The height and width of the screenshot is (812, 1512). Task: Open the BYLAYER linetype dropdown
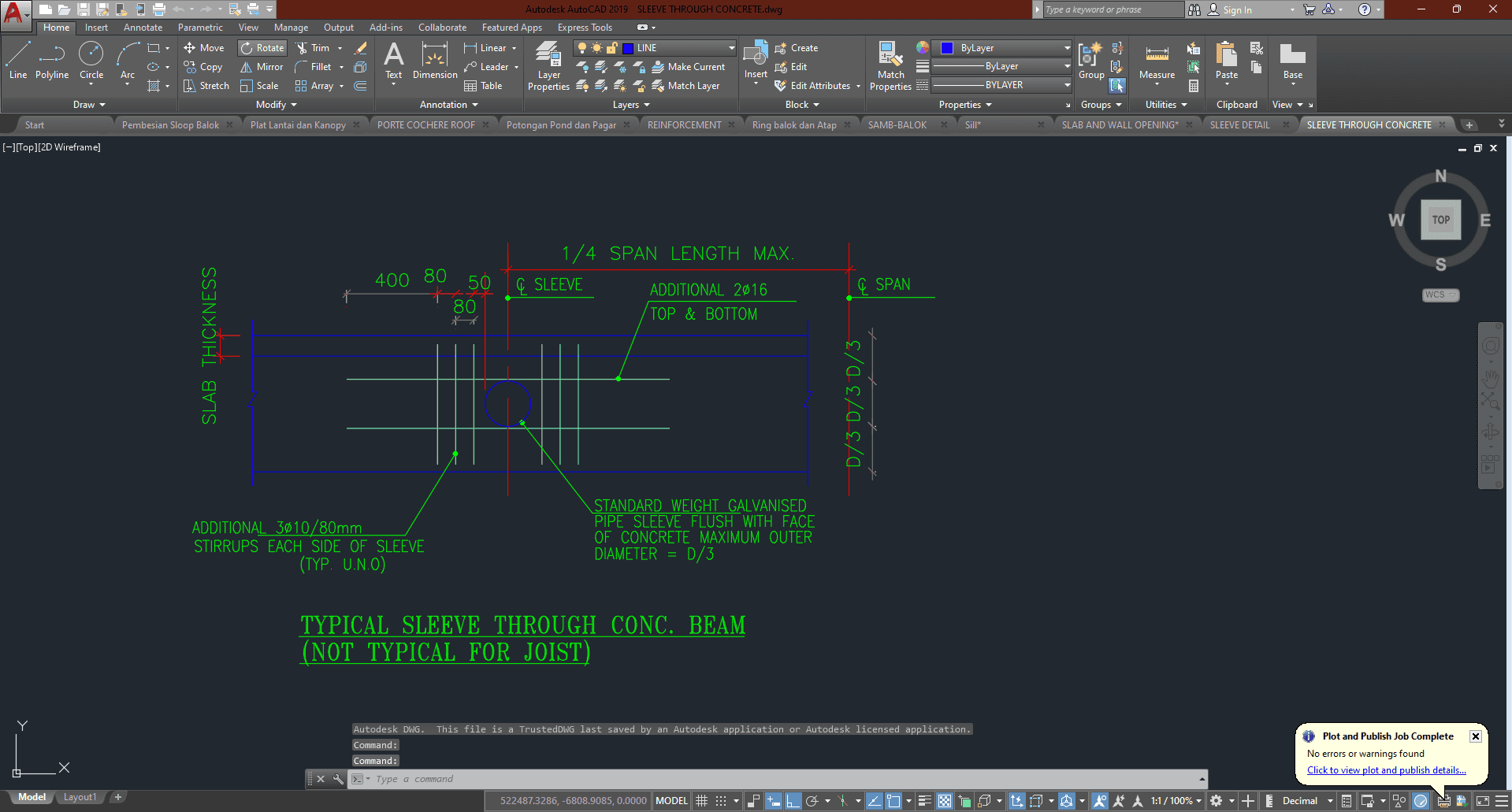pyautogui.click(x=1001, y=85)
